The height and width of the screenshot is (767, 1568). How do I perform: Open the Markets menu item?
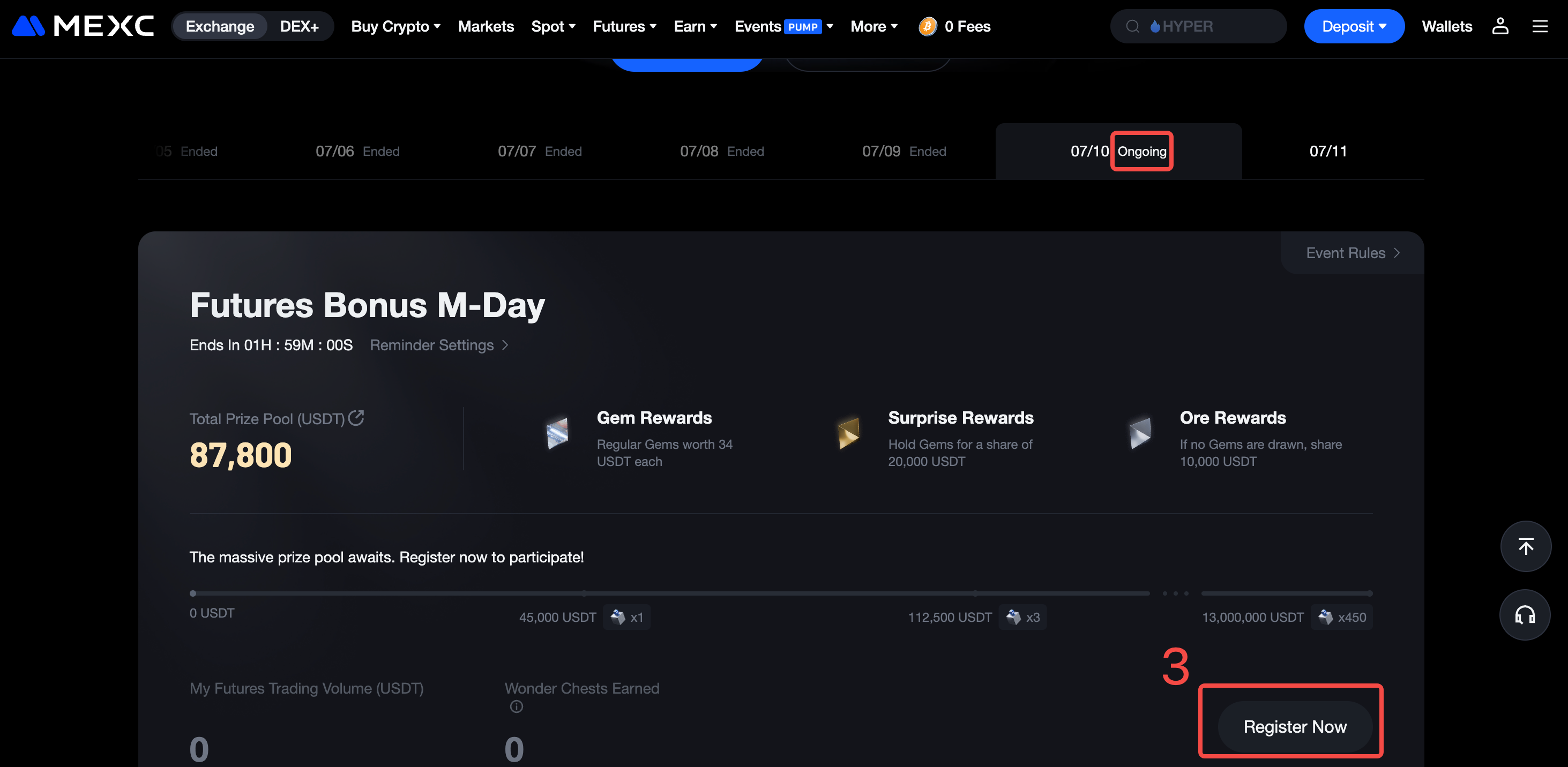486,26
